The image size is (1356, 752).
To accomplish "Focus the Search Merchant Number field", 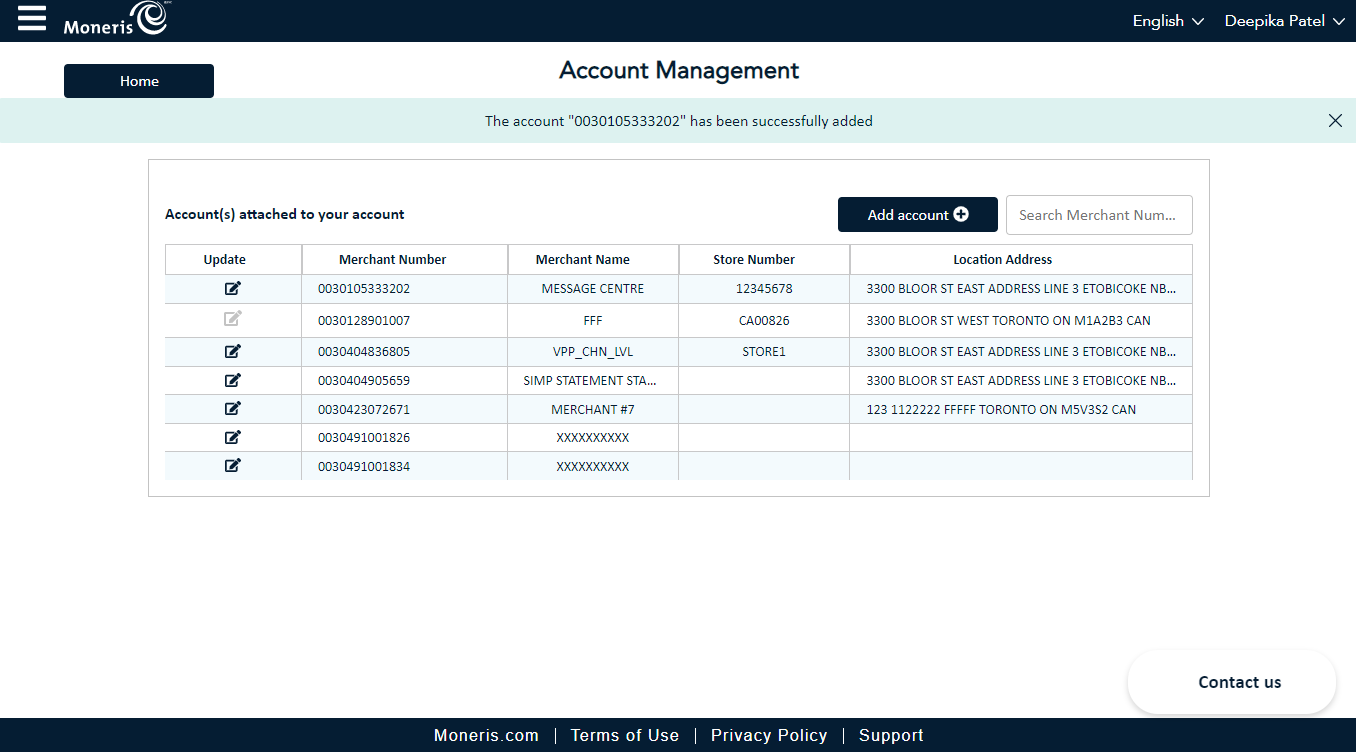I will click(x=1099, y=215).
